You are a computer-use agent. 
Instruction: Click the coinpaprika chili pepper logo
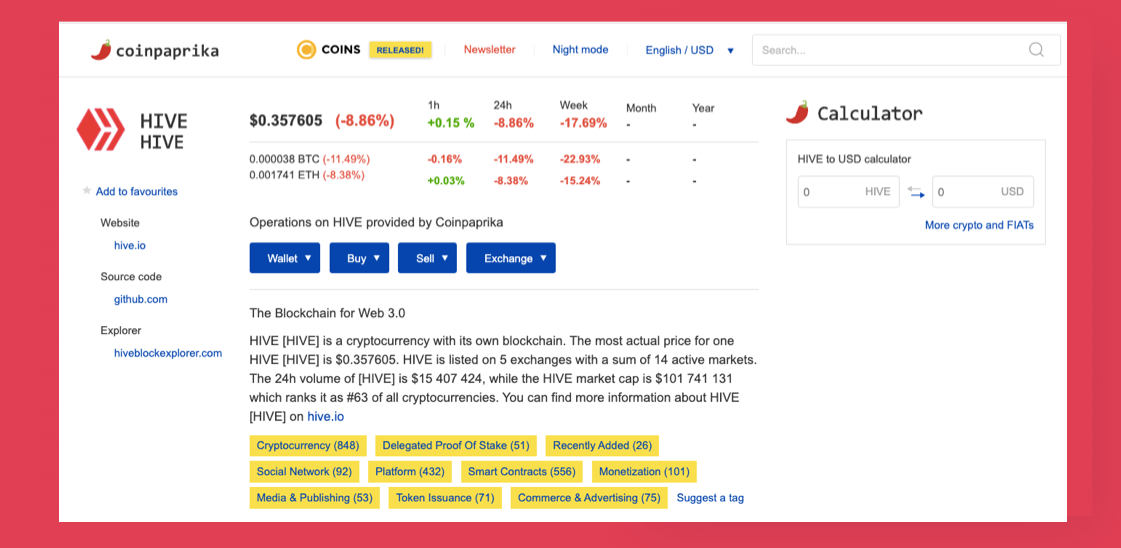click(x=101, y=50)
